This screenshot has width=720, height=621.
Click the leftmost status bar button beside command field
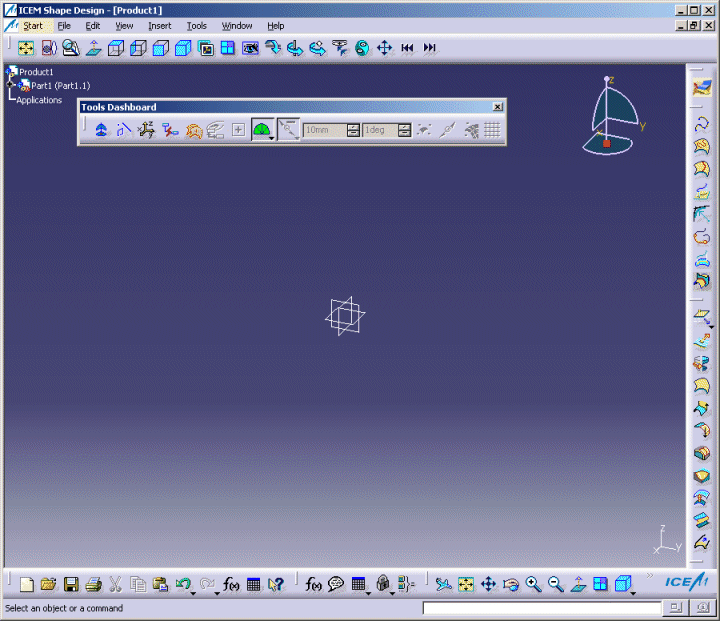tap(675, 608)
